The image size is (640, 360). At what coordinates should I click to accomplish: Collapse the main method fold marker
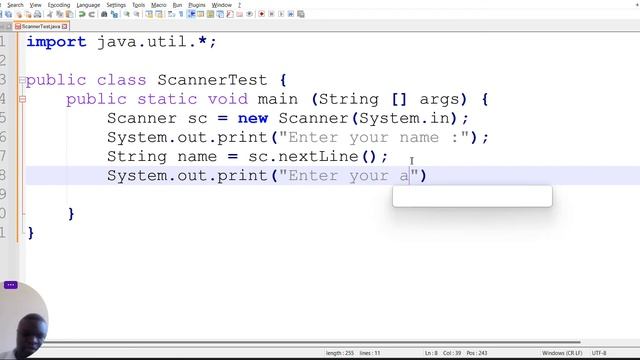[x=22, y=99]
